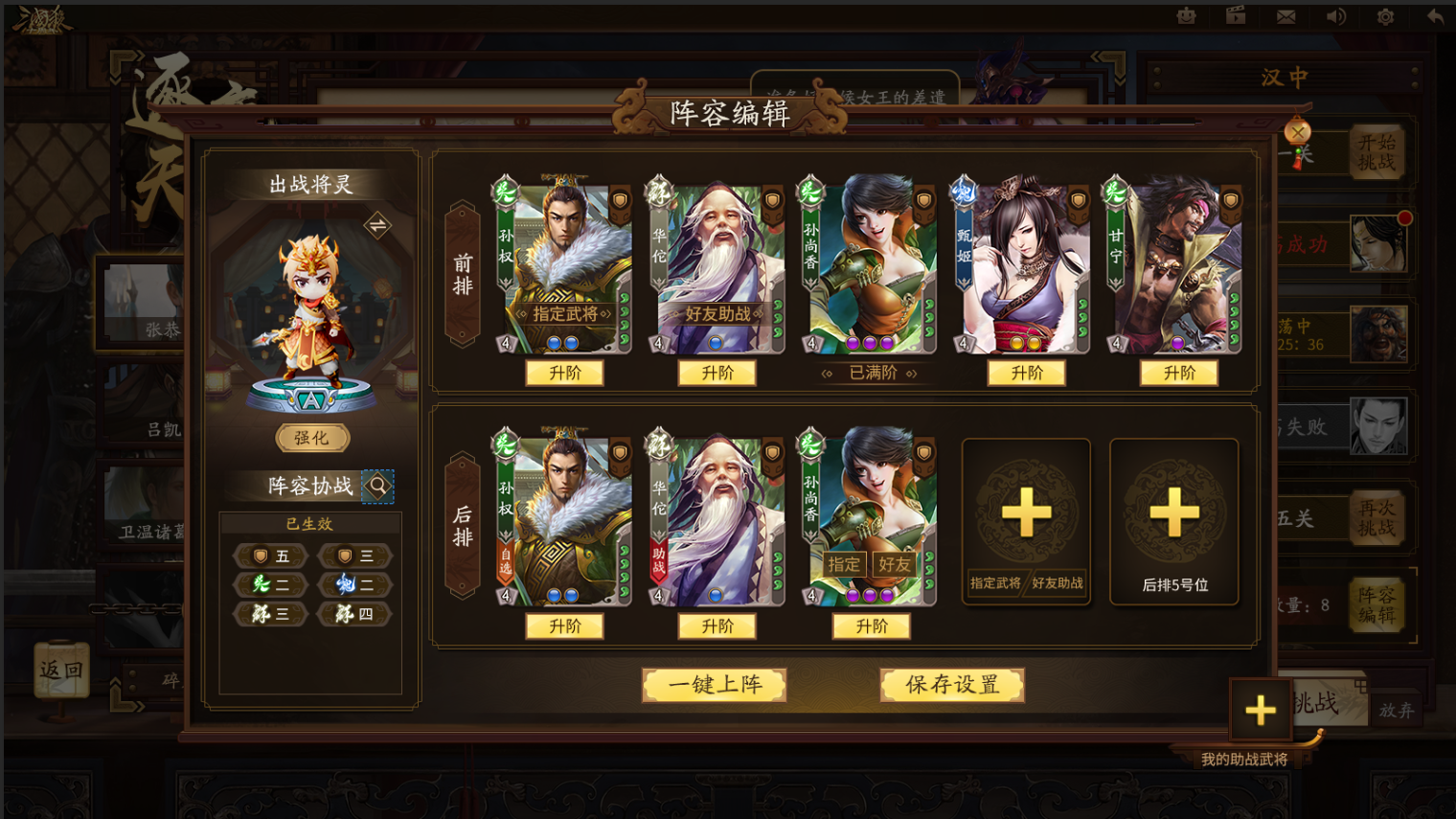Viewport: 1456px width, 819px height.
Task: Toggle sound with the speaker icon
Action: click(1336, 16)
